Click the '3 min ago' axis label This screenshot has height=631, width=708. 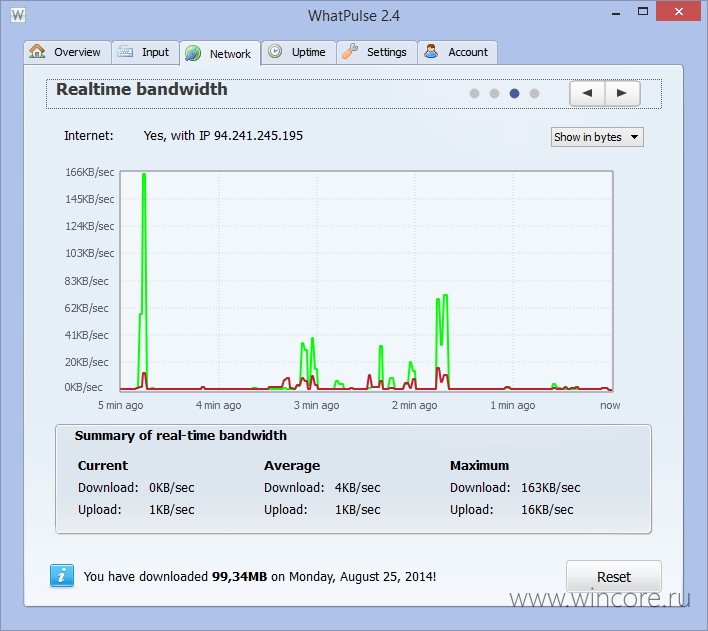coord(317,405)
